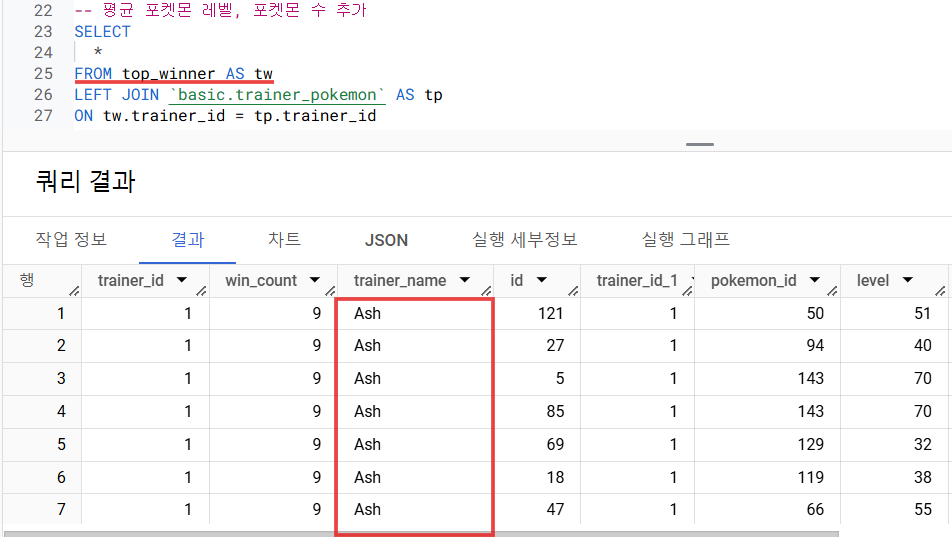Viewport: 952px width, 537px height.
Task: Click resize handle of trainer_id column
Action: [202, 291]
